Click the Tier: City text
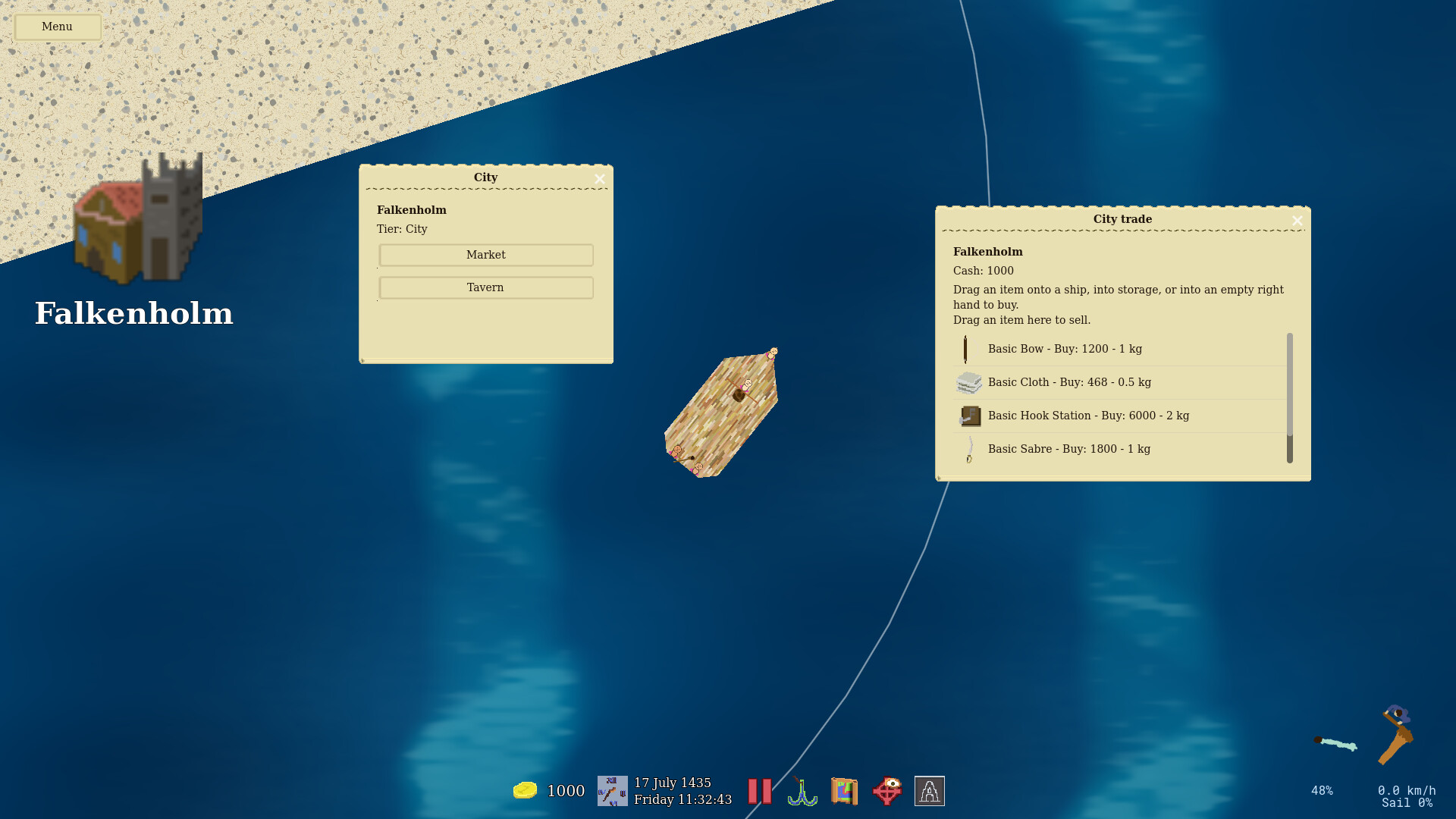Image resolution: width=1456 pixels, height=819 pixels. [402, 229]
